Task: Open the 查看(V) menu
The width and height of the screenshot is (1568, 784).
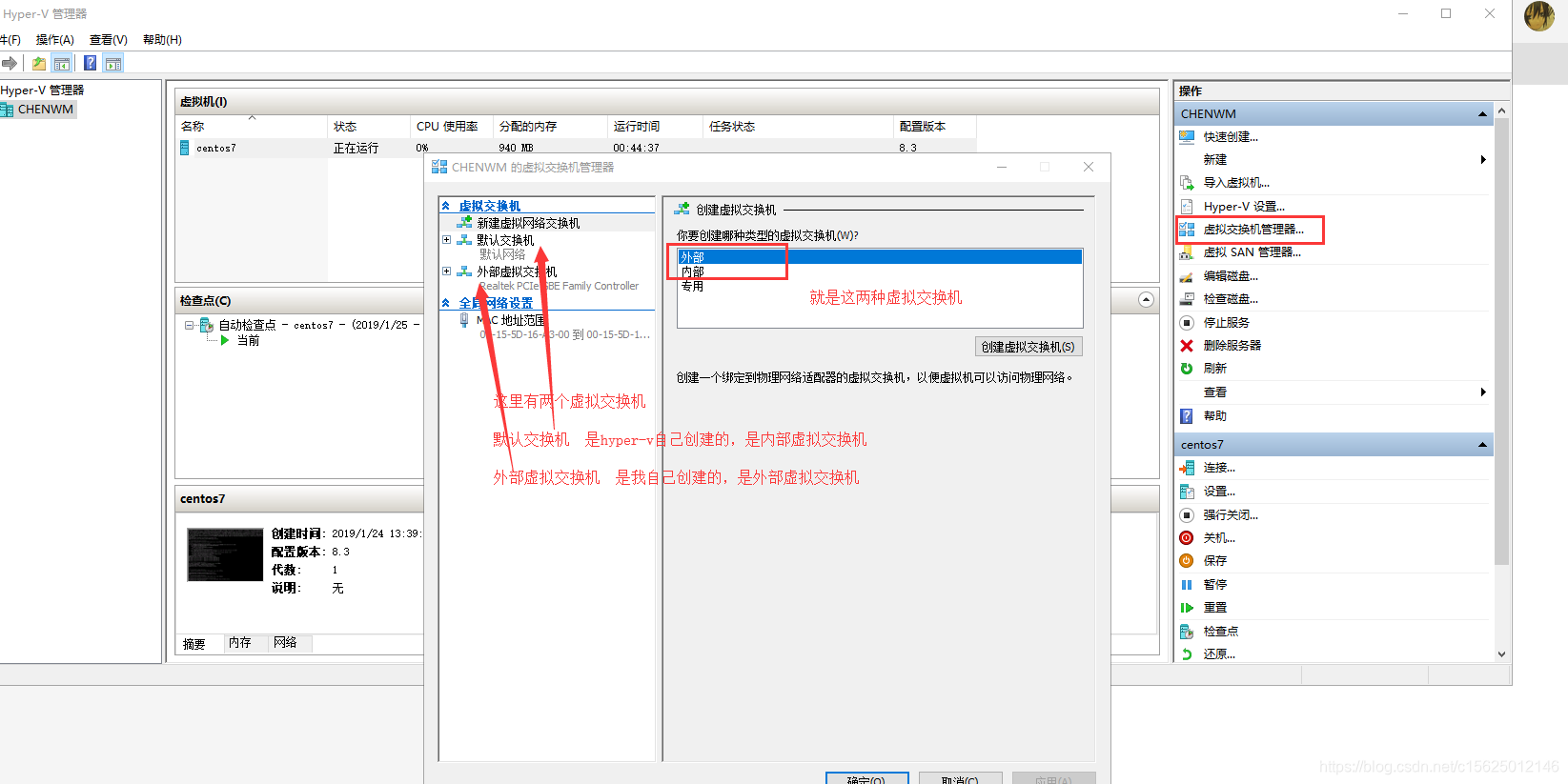Action: point(109,40)
